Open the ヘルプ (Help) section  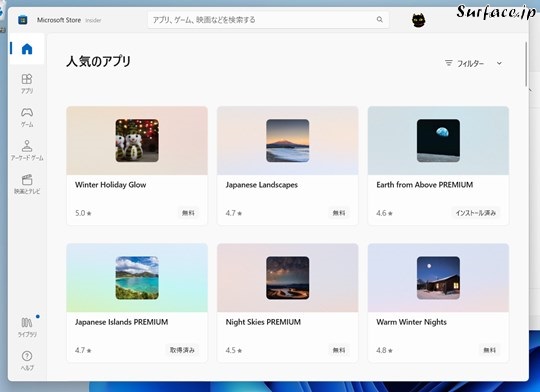tap(27, 361)
